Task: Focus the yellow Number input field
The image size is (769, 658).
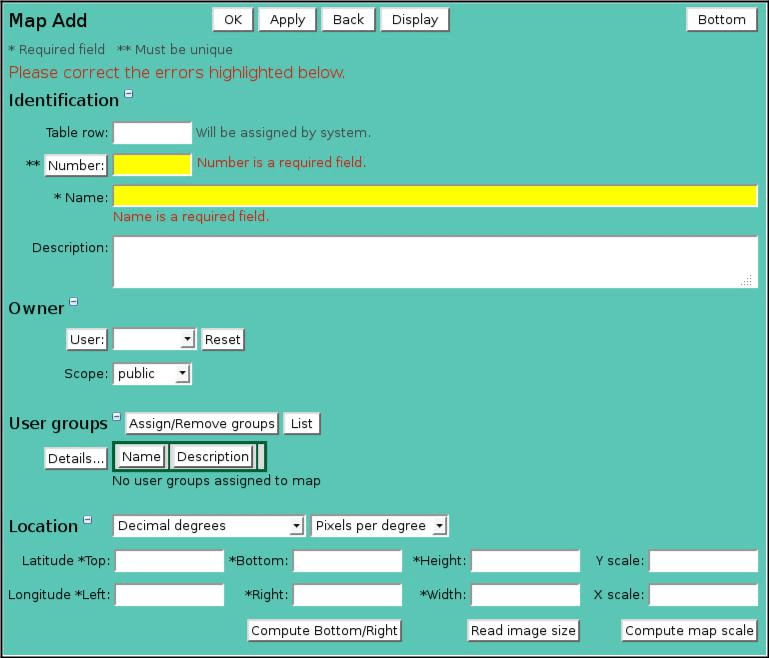Action: point(152,164)
